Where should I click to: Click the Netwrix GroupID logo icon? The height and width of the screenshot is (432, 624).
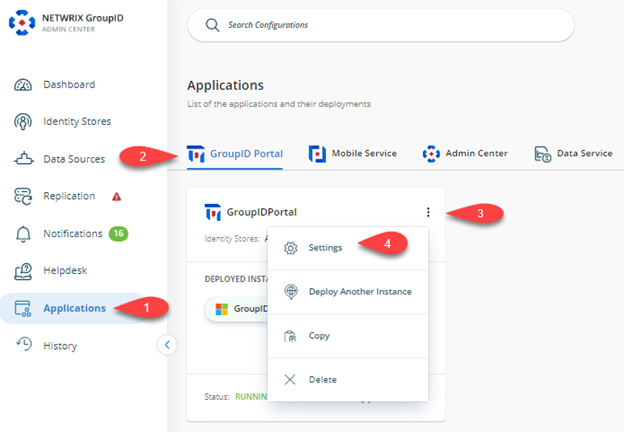(x=20, y=22)
